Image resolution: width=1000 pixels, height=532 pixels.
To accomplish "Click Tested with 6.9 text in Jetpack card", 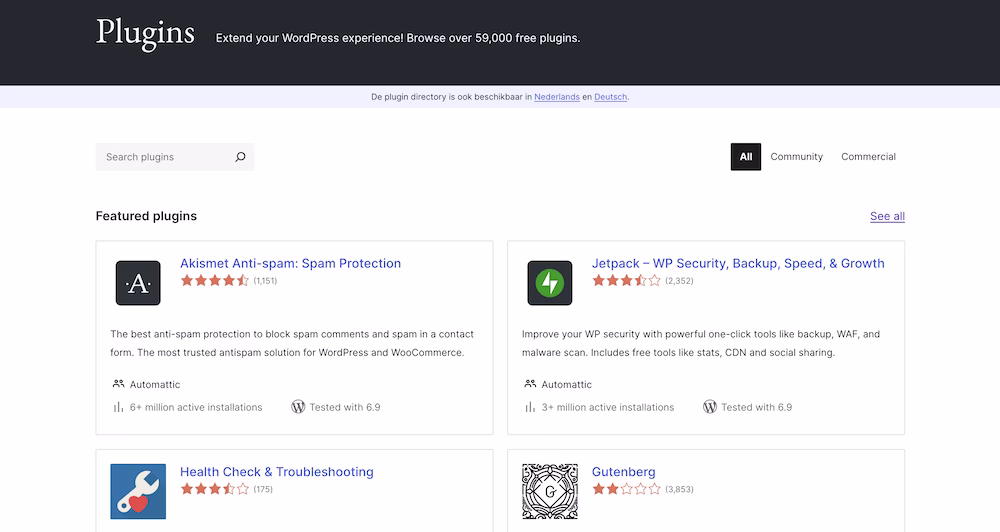I will [756, 407].
